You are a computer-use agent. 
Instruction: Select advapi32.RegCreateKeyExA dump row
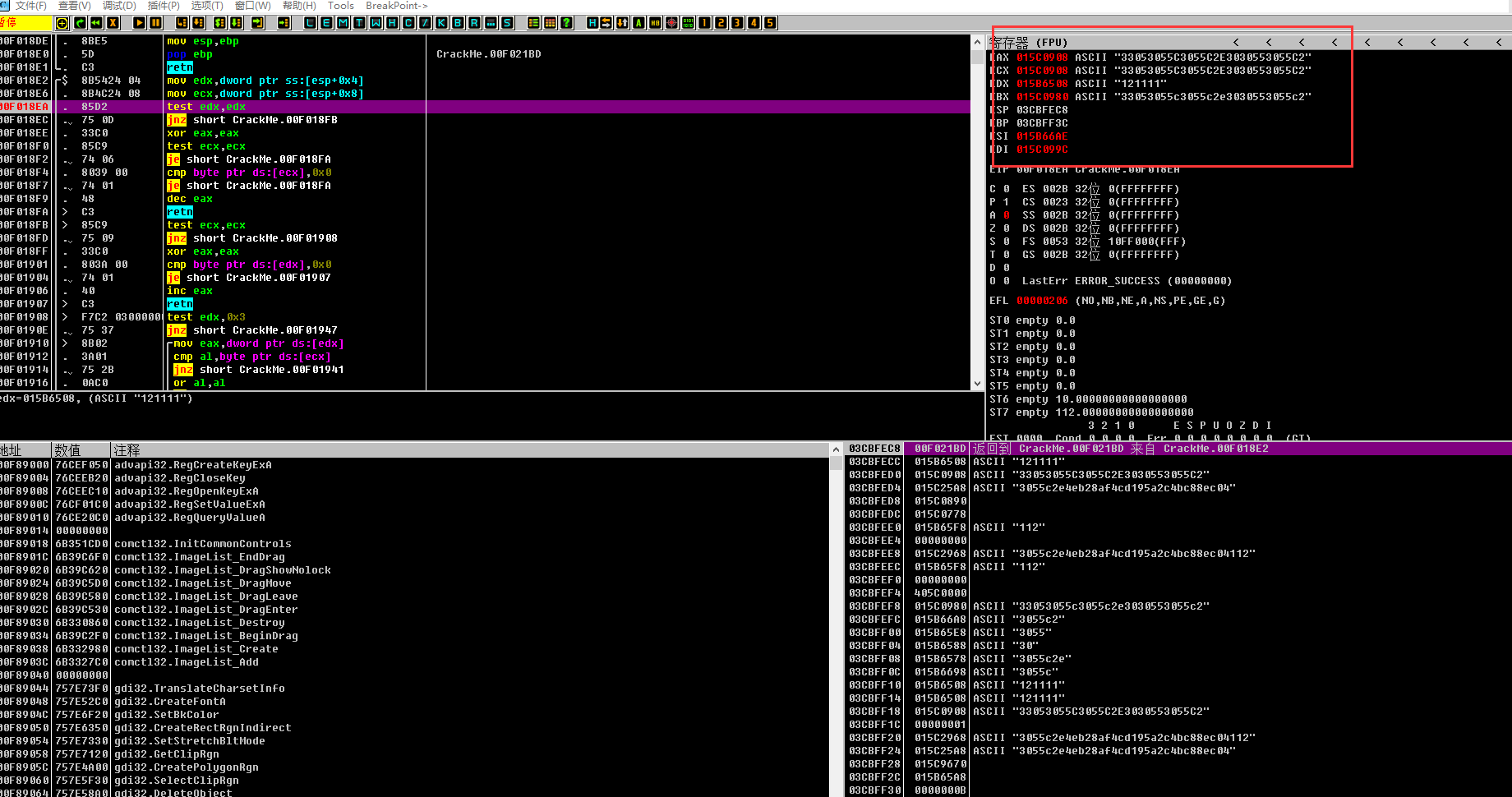pos(415,465)
